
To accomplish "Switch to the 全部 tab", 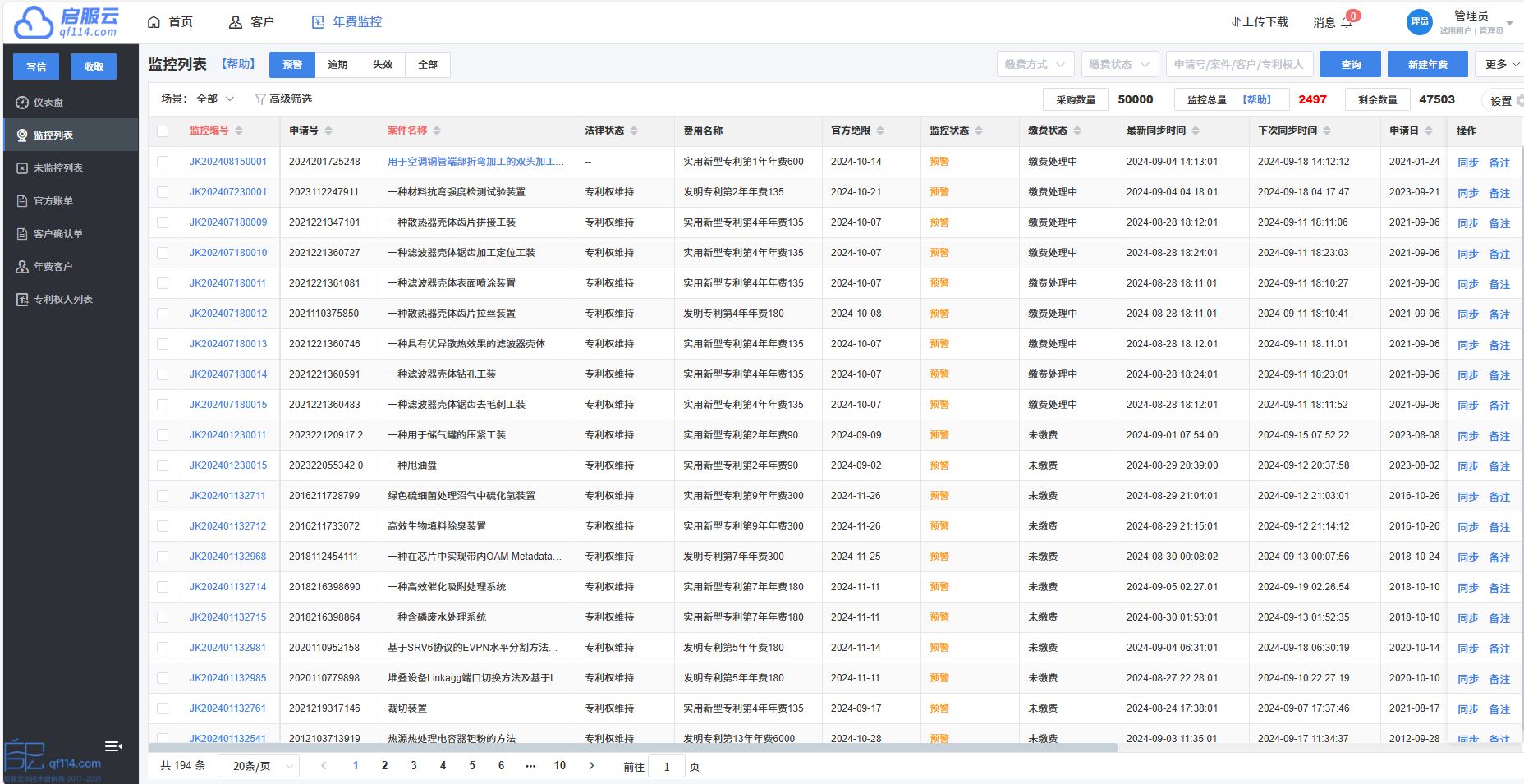I will click(x=428, y=65).
